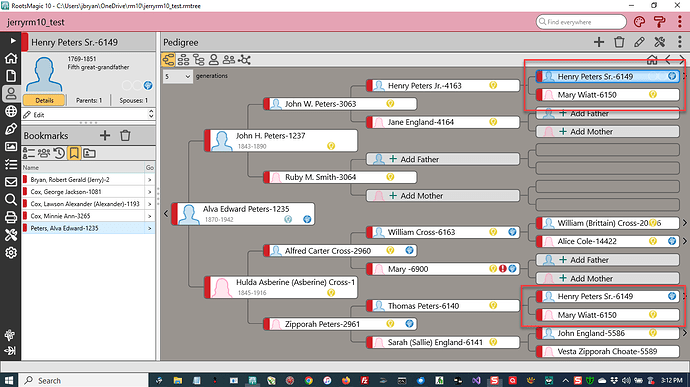Open the color palette icon in the top bar
Image resolution: width=690 pixels, height=387 pixels.
639,22
